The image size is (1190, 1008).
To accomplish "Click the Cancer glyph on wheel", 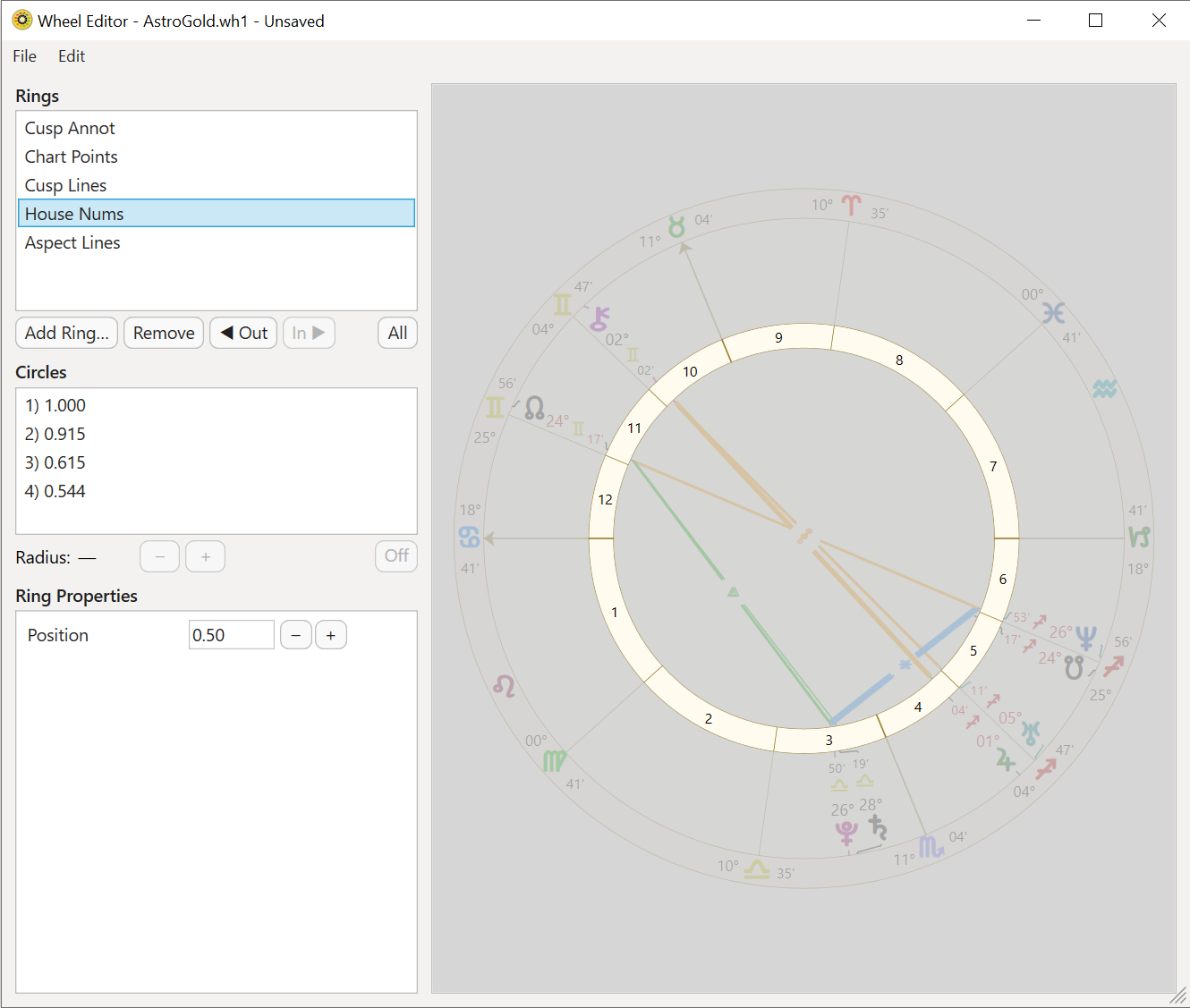I will tap(470, 537).
